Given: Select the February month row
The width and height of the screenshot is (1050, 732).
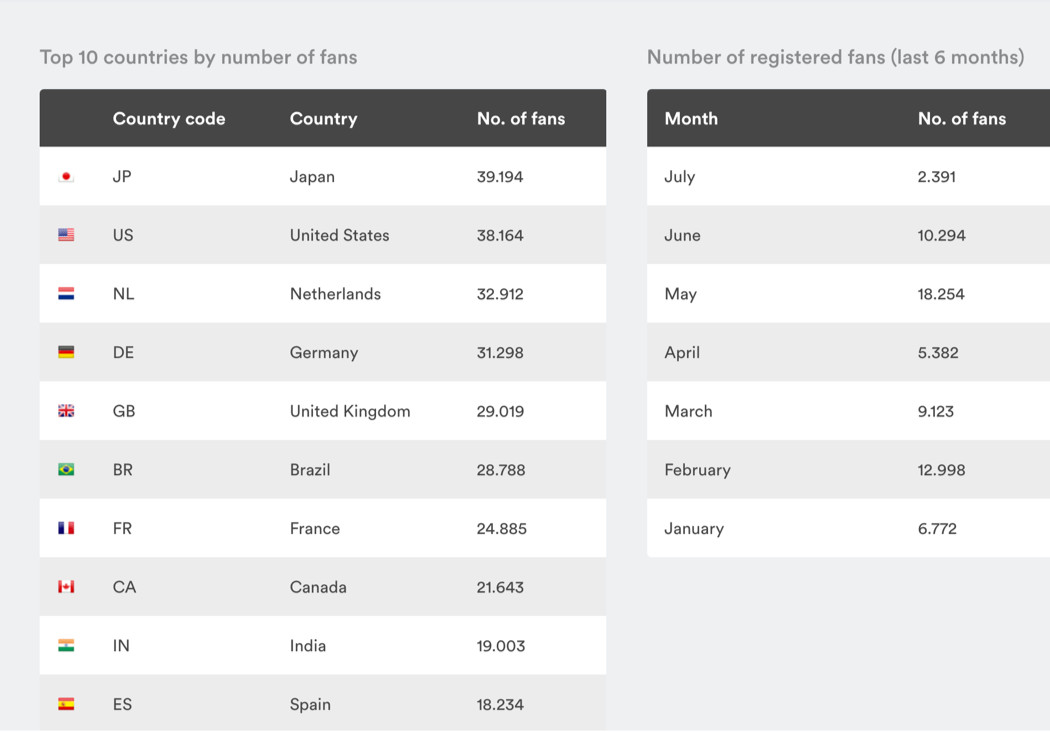Looking at the screenshot, I should (x=848, y=469).
